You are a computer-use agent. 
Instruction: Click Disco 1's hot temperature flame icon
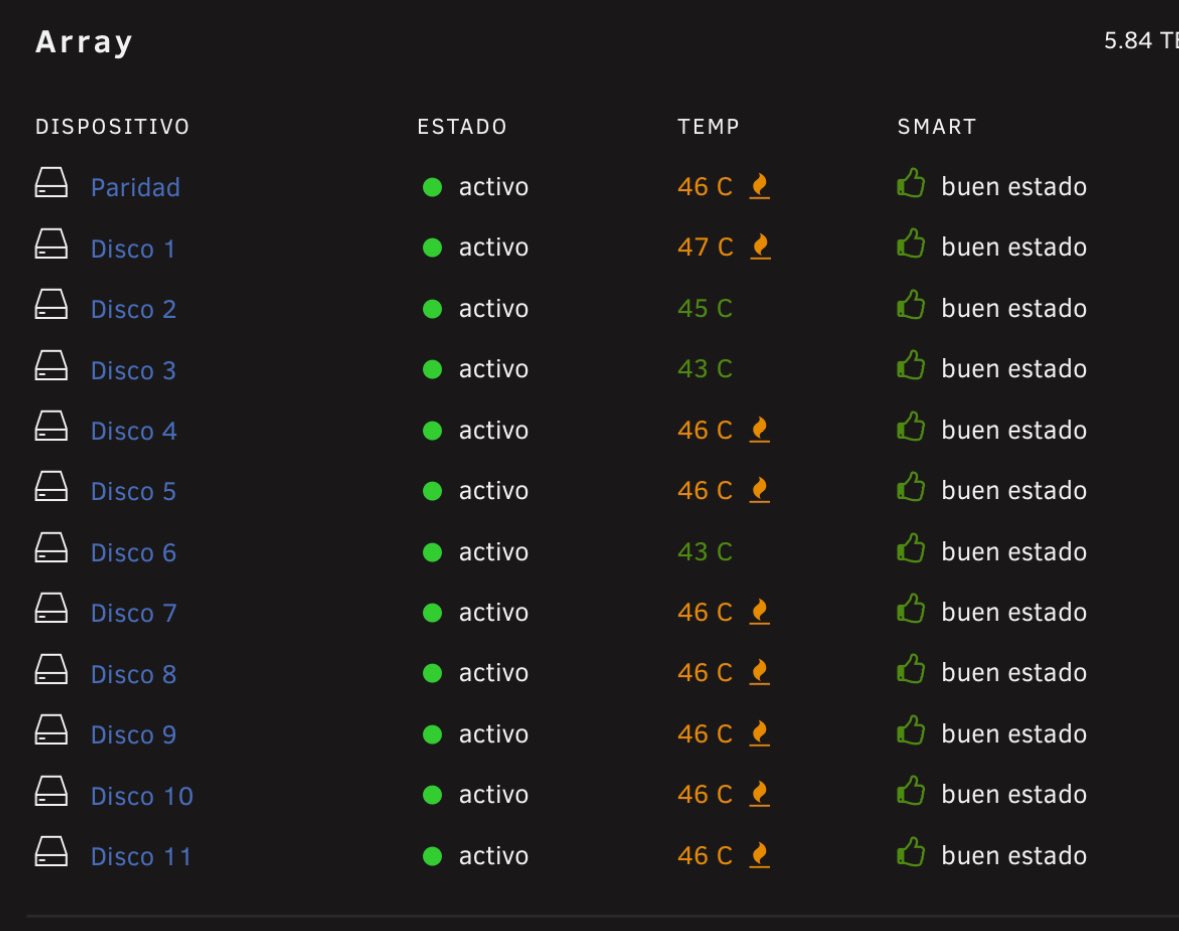[760, 247]
